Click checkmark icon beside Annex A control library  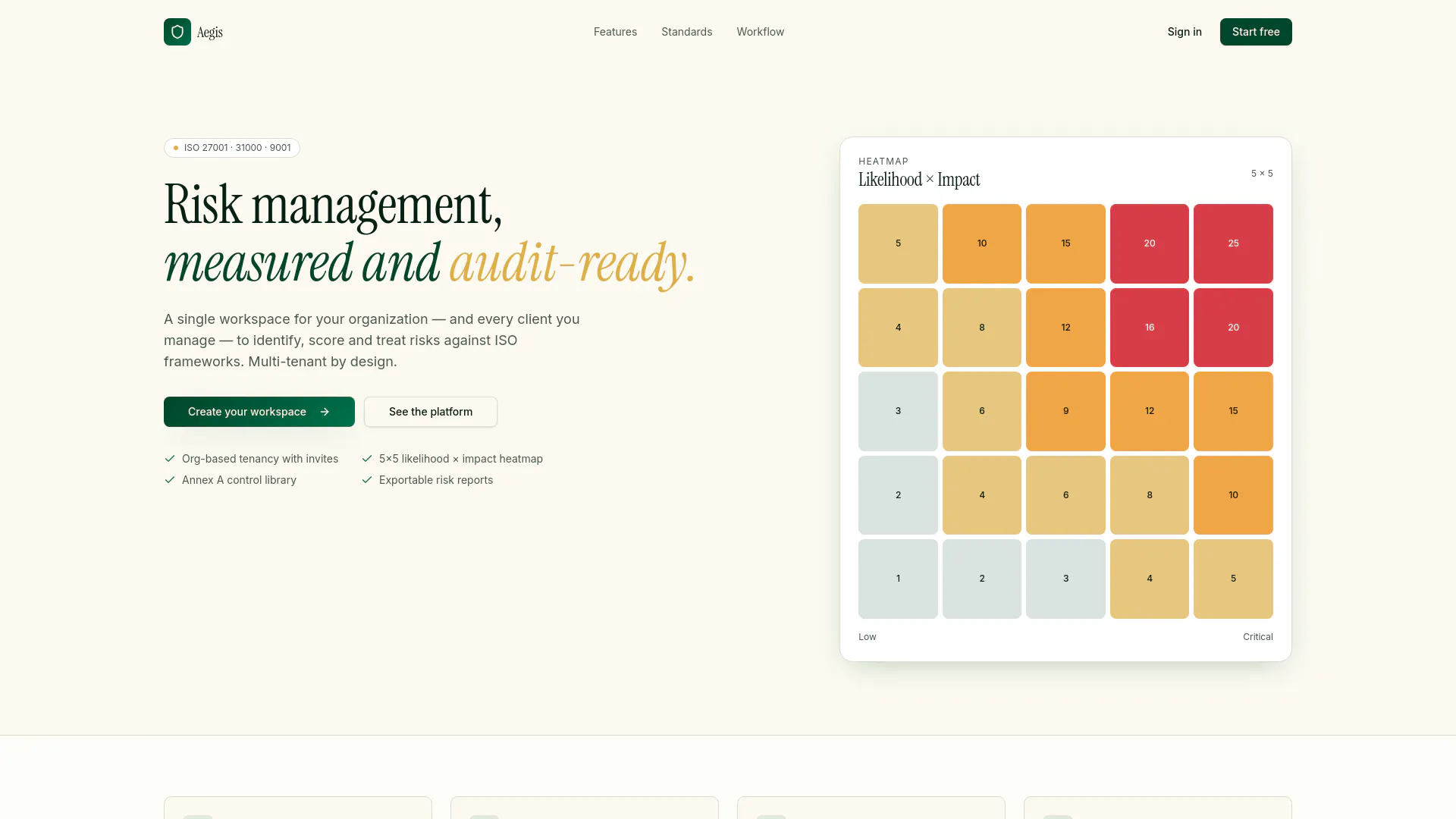[x=170, y=480]
